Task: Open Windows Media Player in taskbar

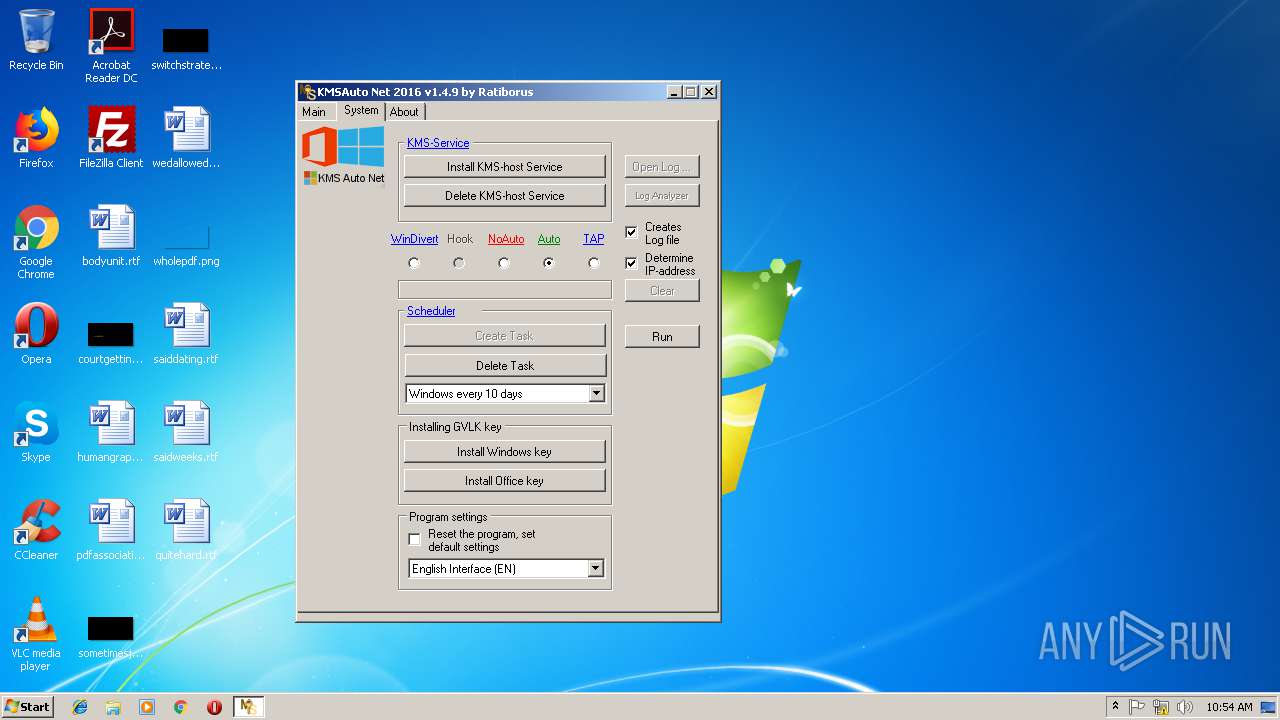Action: (x=147, y=707)
